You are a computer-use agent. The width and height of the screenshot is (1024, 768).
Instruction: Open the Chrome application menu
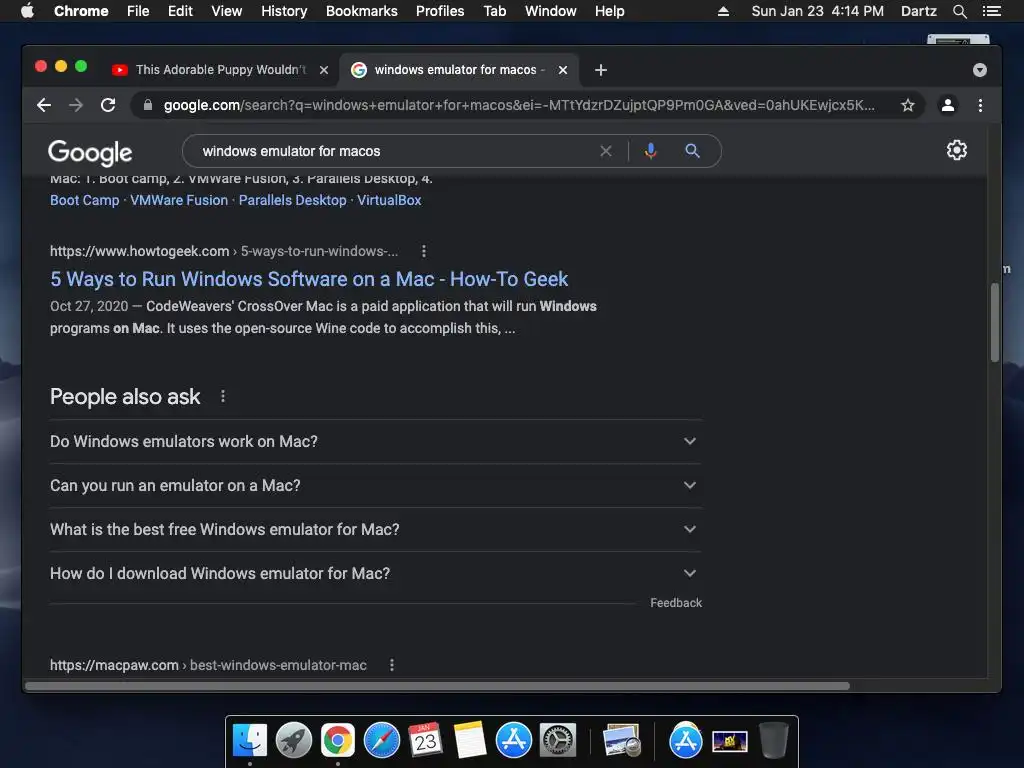(81, 11)
